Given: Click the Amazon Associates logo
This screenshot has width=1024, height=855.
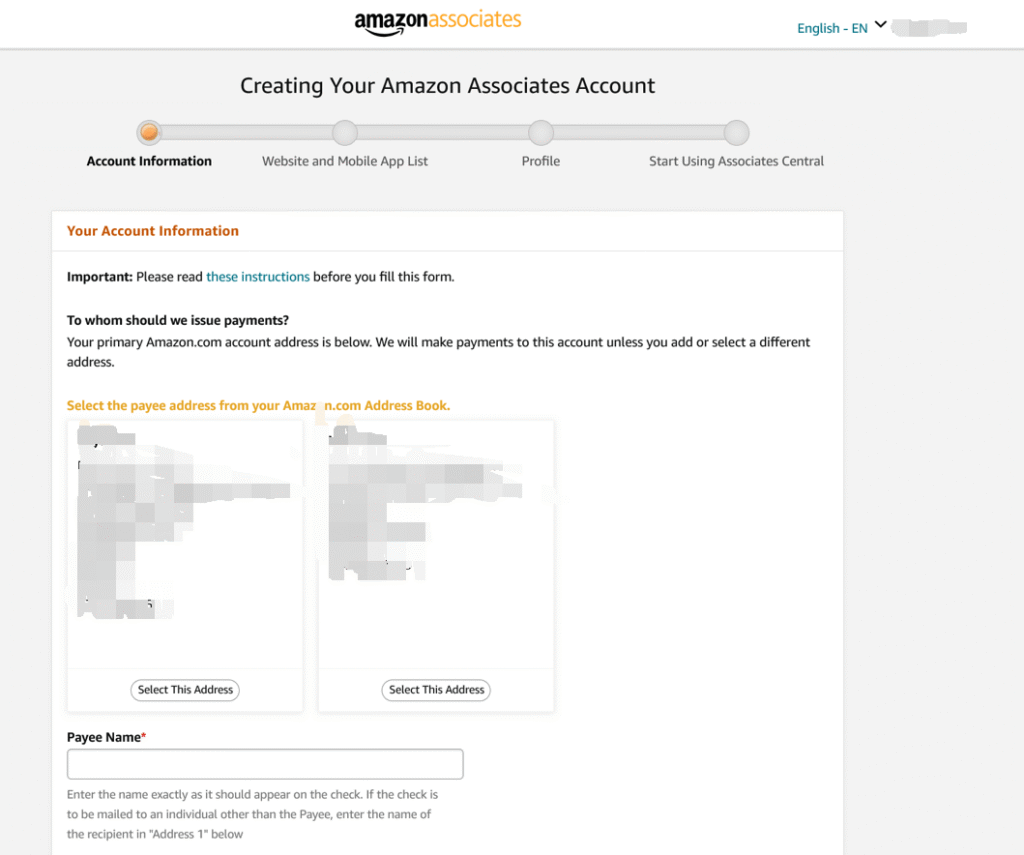Looking at the screenshot, I should [438, 21].
